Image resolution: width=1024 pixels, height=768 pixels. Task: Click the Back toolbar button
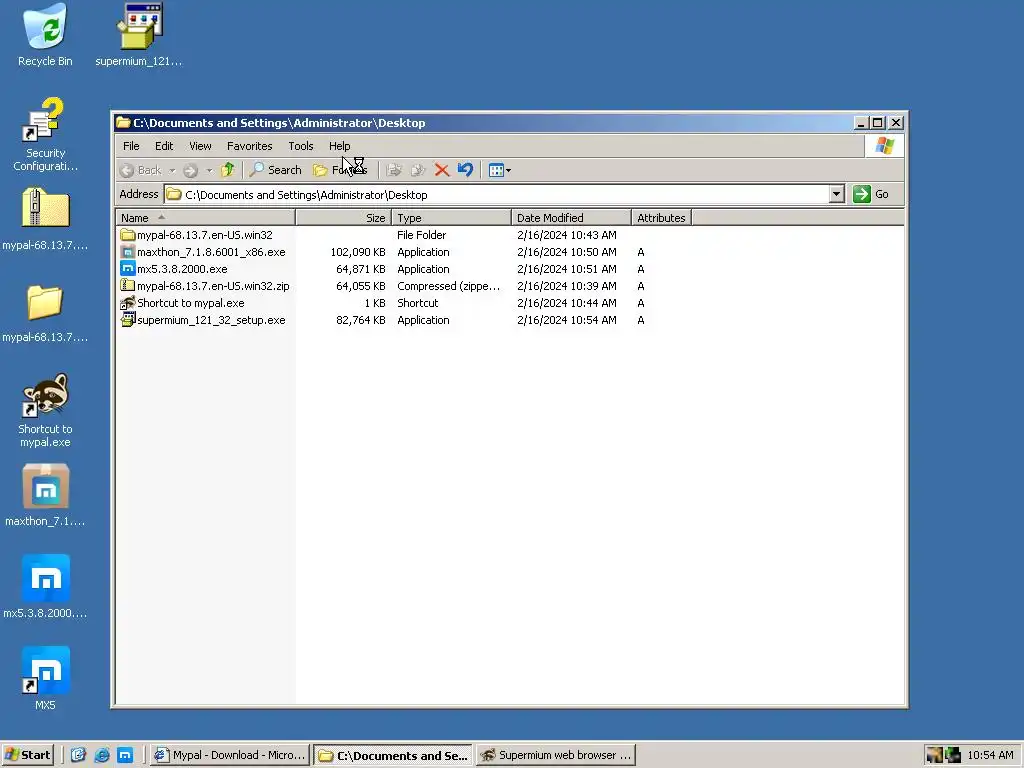(142, 170)
